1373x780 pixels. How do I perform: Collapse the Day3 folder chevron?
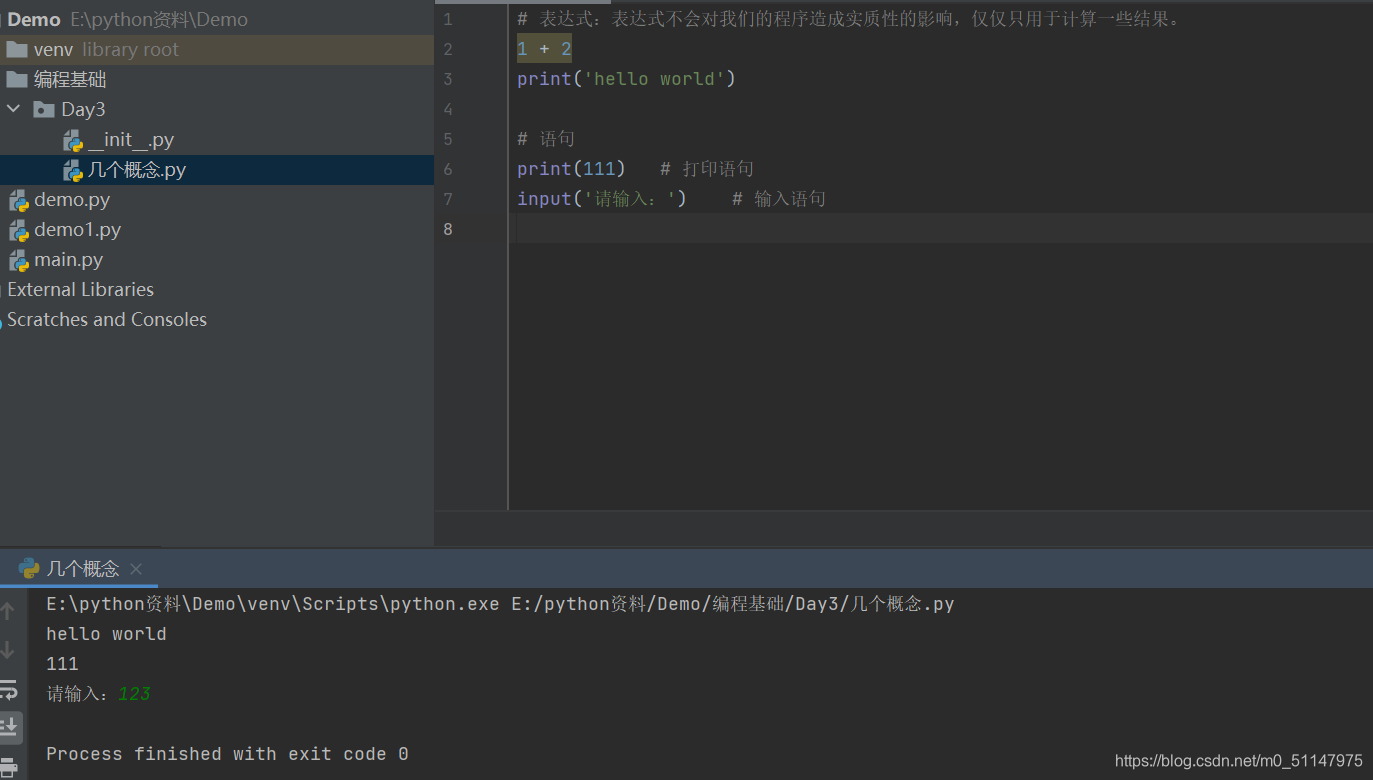[x=14, y=109]
